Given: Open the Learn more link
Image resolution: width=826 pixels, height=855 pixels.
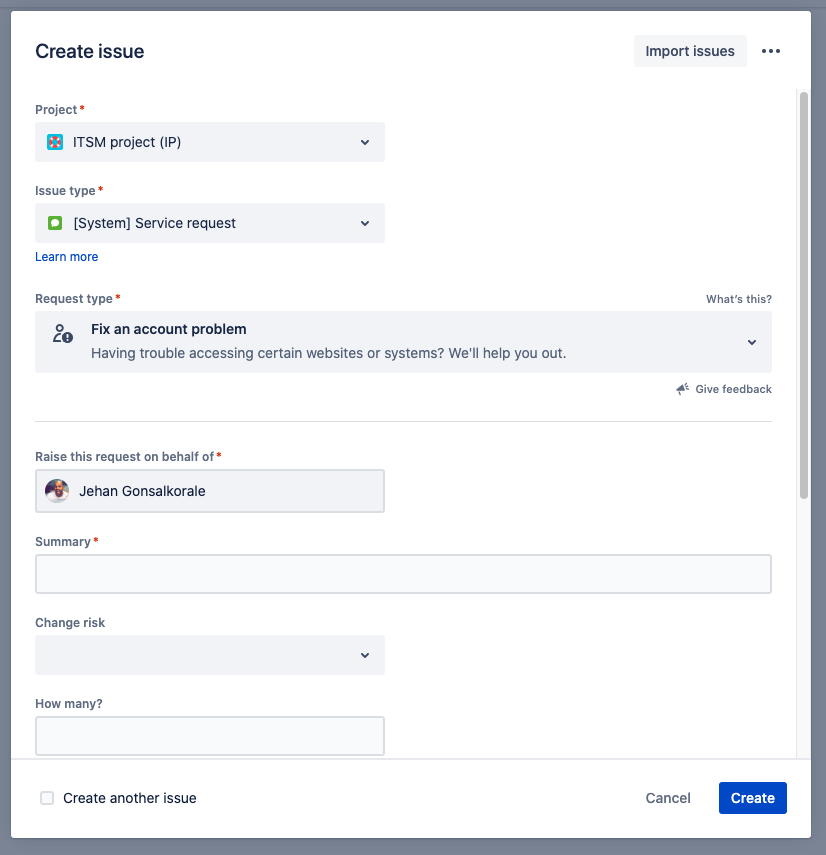Looking at the screenshot, I should (67, 257).
